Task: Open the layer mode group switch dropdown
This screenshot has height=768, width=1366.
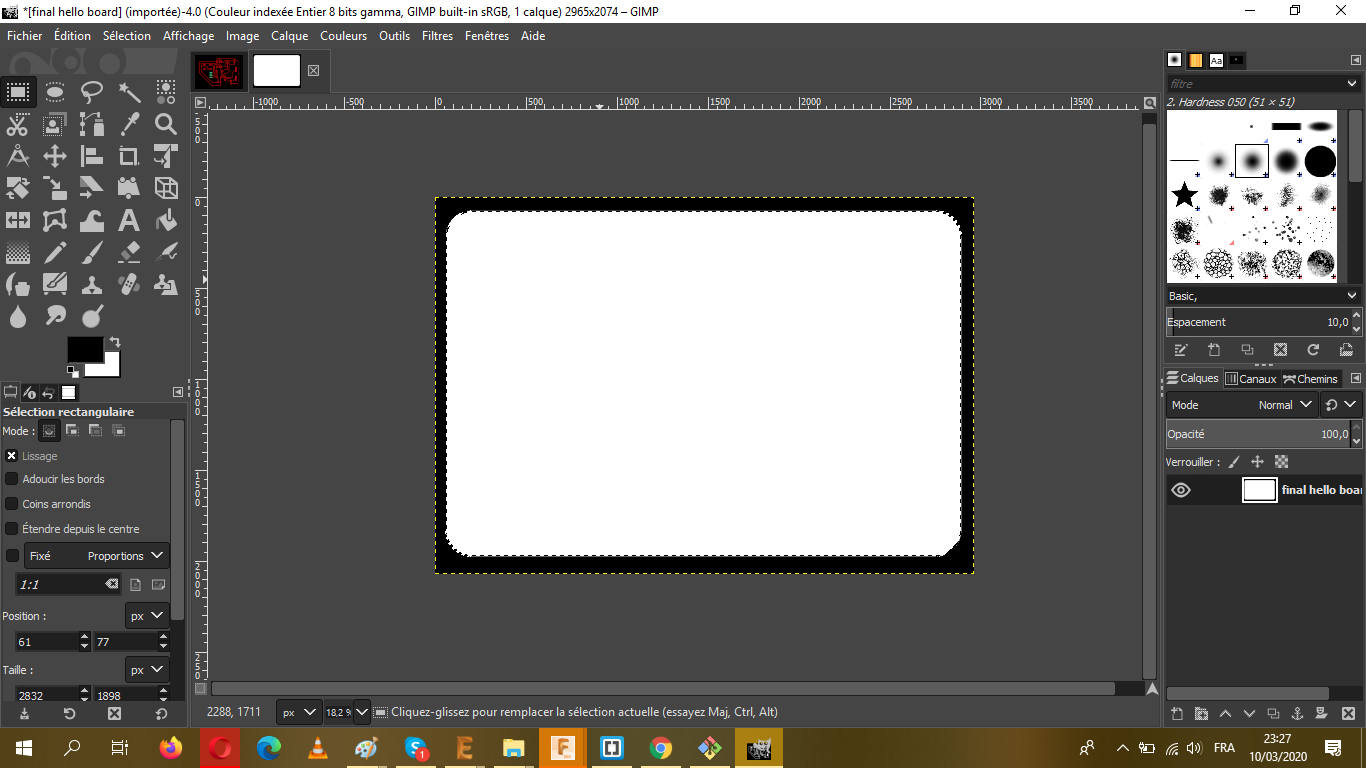Action: click(x=1341, y=405)
